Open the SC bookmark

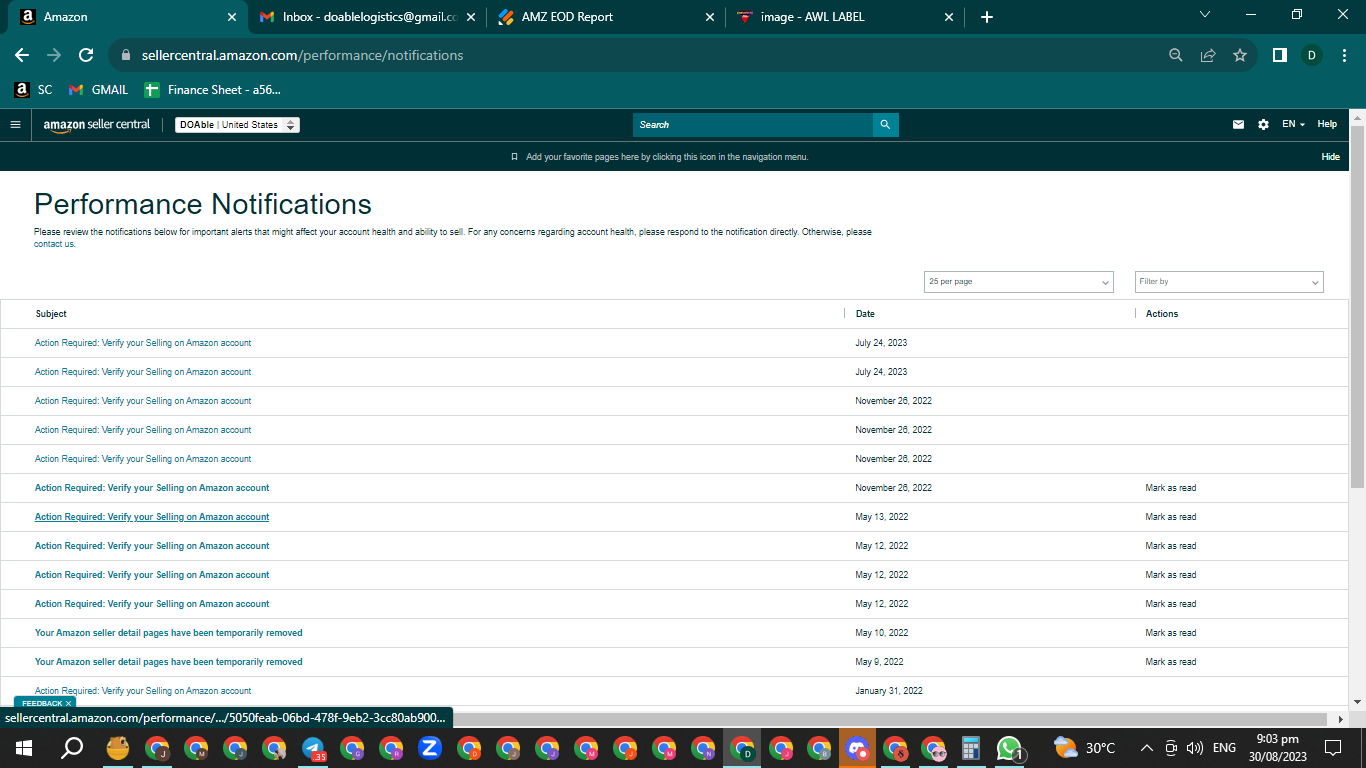click(34, 90)
